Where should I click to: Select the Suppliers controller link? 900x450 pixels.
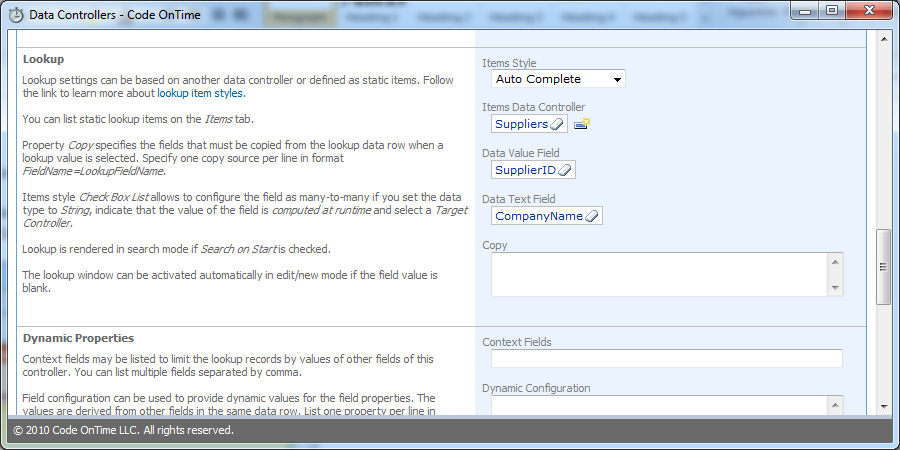521,124
